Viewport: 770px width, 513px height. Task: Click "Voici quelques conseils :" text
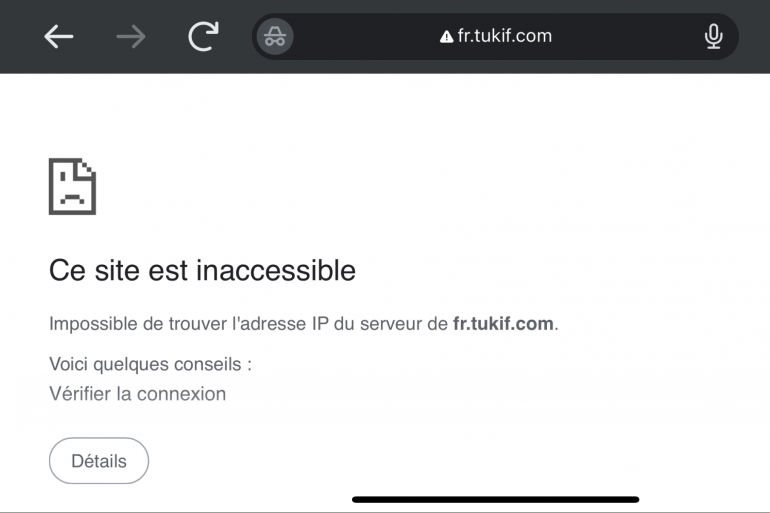pyautogui.click(x=150, y=364)
